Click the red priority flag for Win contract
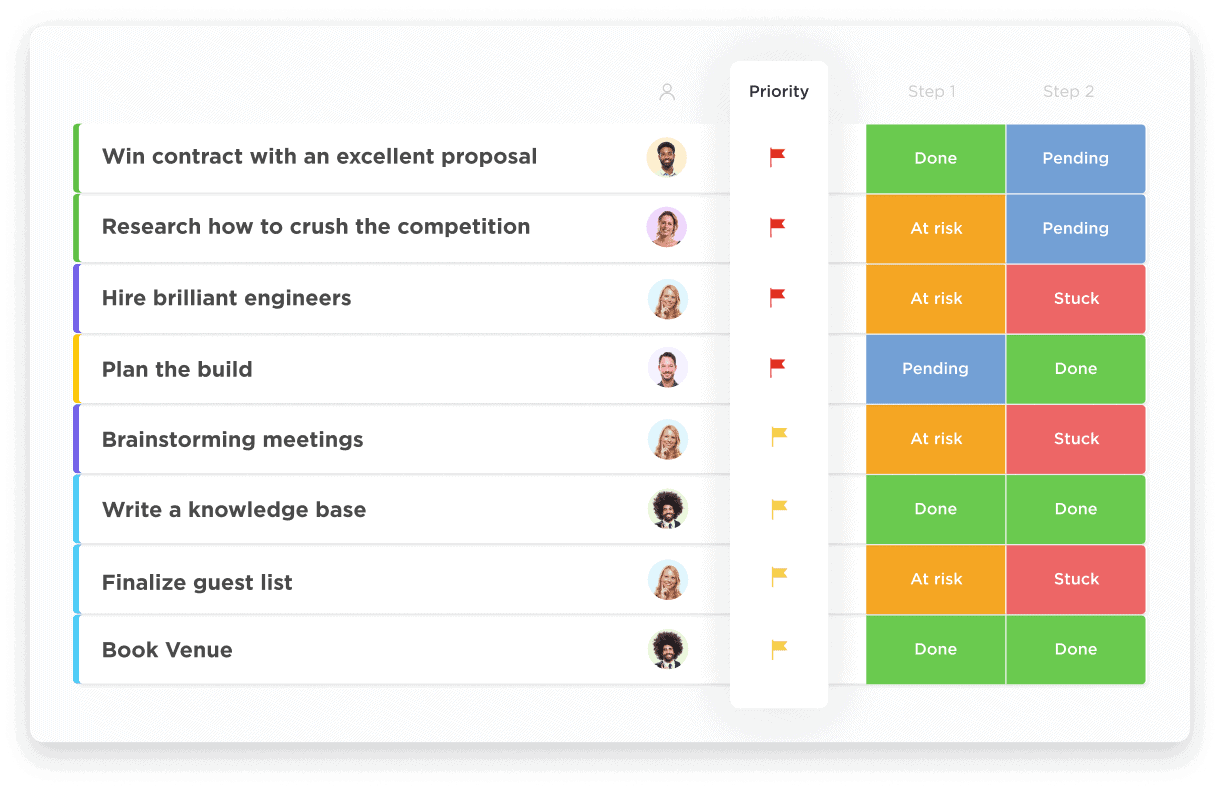Viewport: 1220px width, 793px height. (x=777, y=157)
